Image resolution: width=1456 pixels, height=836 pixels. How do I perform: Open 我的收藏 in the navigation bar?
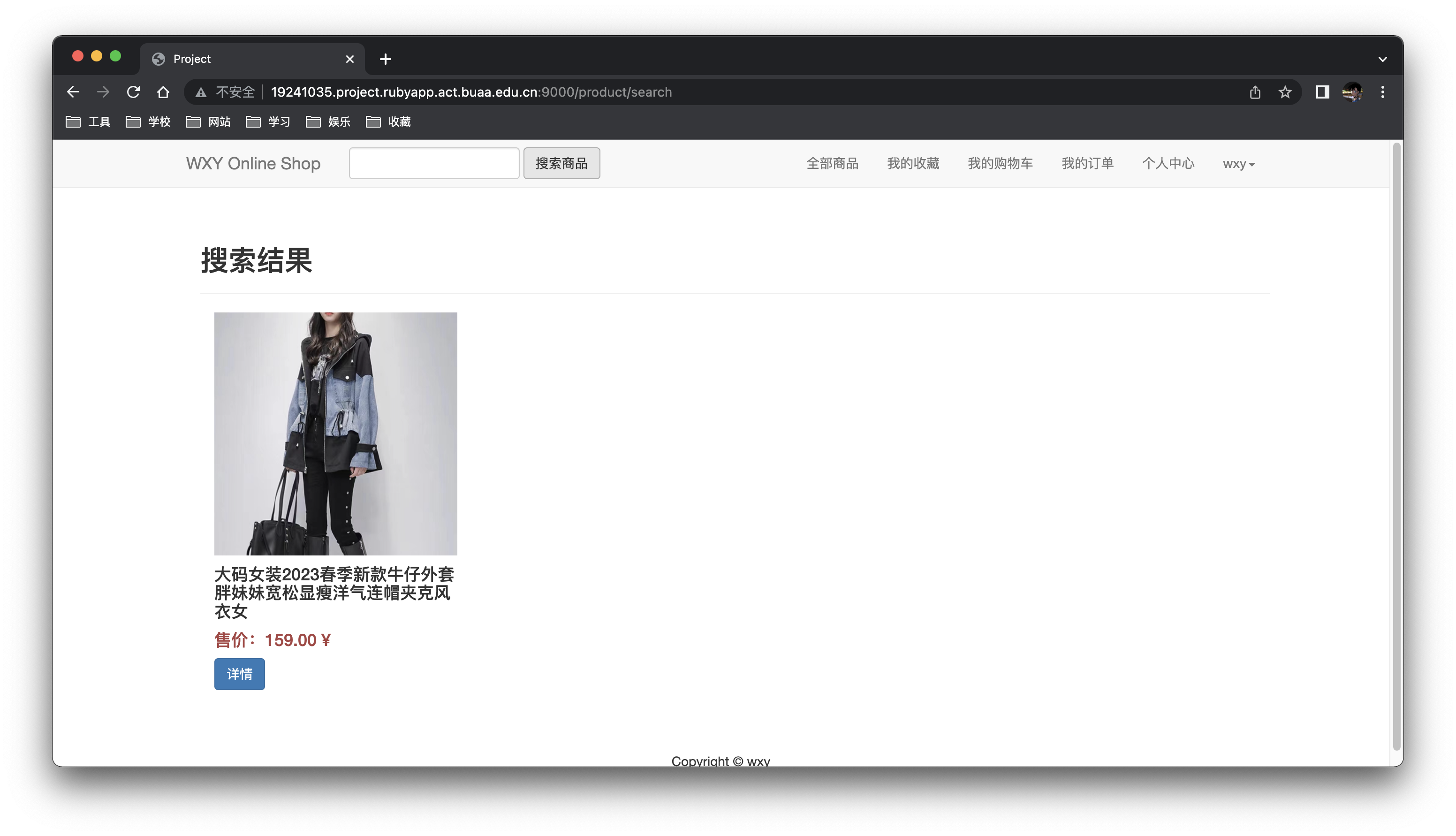913,164
